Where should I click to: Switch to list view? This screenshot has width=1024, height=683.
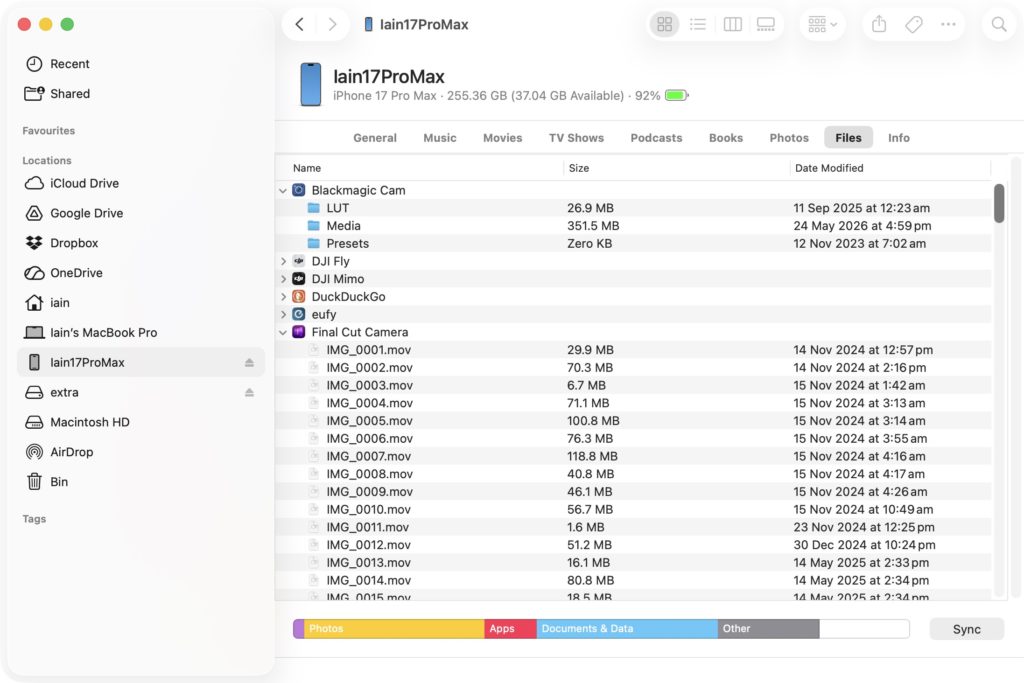(697, 24)
